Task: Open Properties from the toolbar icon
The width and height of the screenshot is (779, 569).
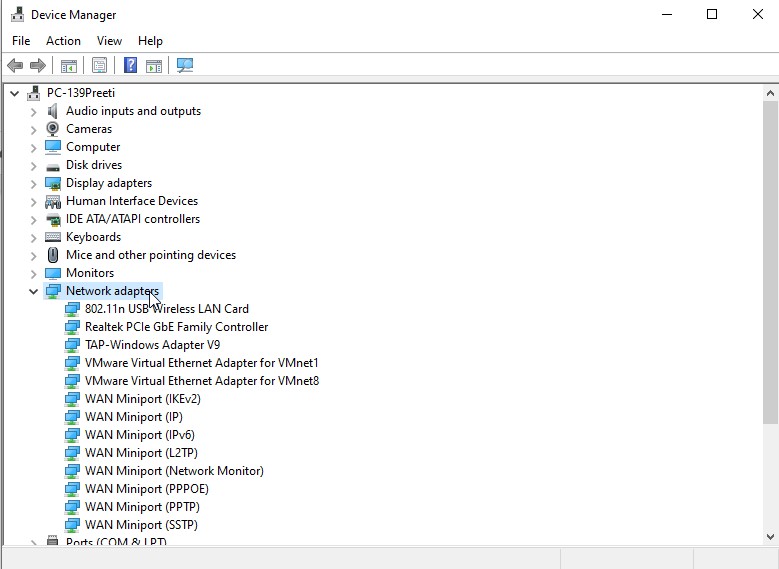Action: pyautogui.click(x=99, y=66)
